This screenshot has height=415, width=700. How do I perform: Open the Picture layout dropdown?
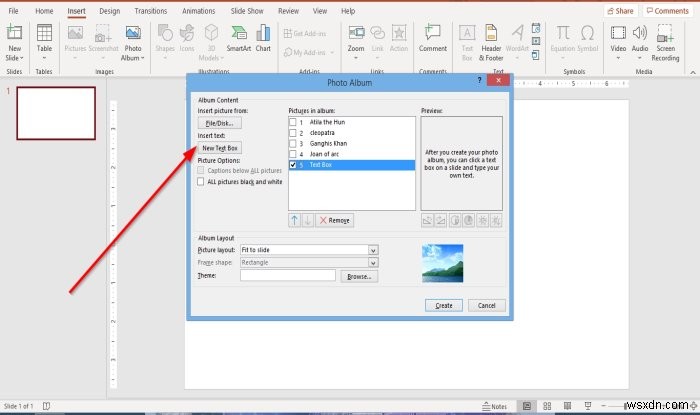373,250
